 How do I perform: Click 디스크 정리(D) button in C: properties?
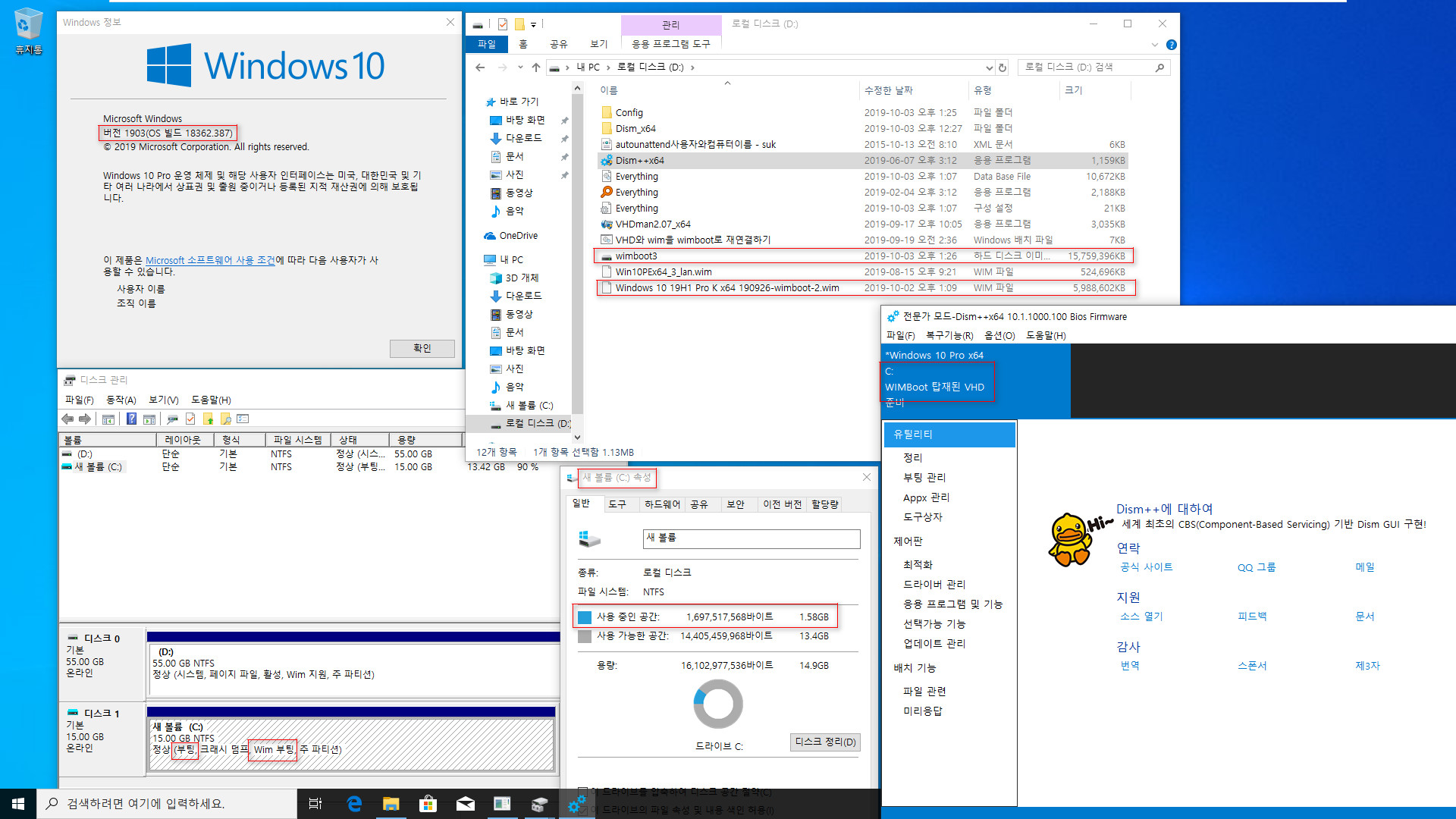[x=825, y=742]
